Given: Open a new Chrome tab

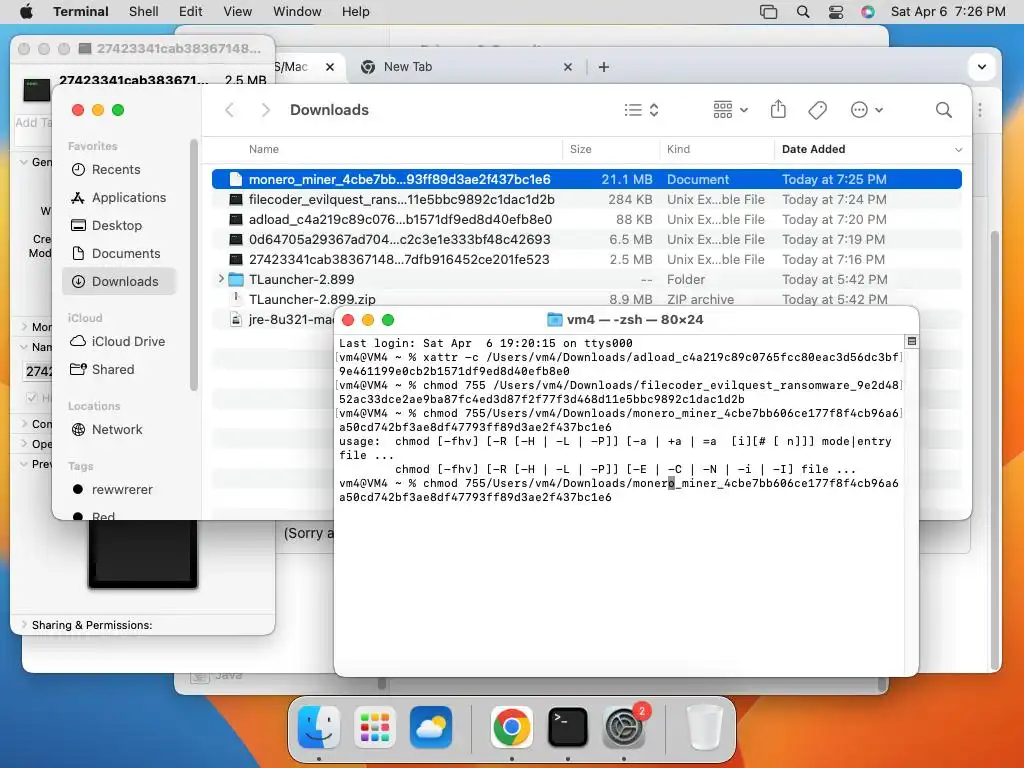Looking at the screenshot, I should (603, 67).
